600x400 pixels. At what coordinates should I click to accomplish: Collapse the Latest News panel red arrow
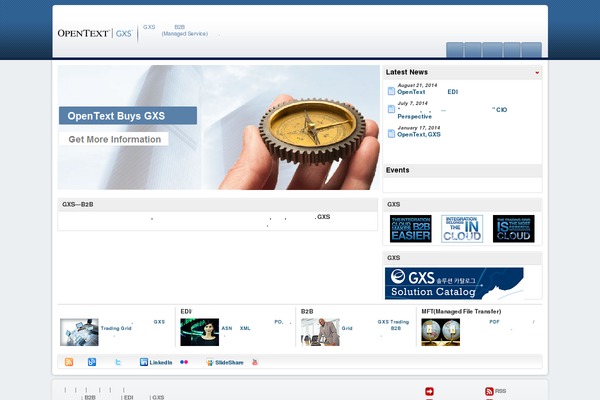tap(537, 72)
